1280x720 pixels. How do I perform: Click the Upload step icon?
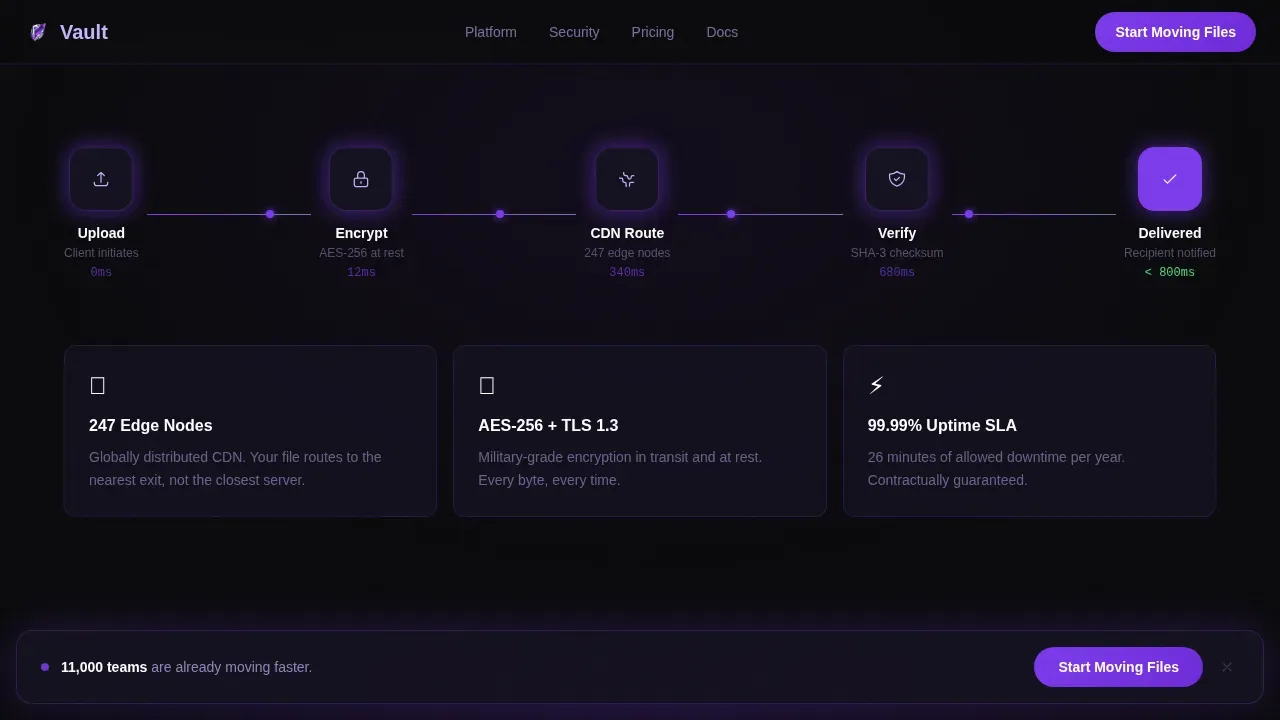pyautogui.click(x=101, y=179)
